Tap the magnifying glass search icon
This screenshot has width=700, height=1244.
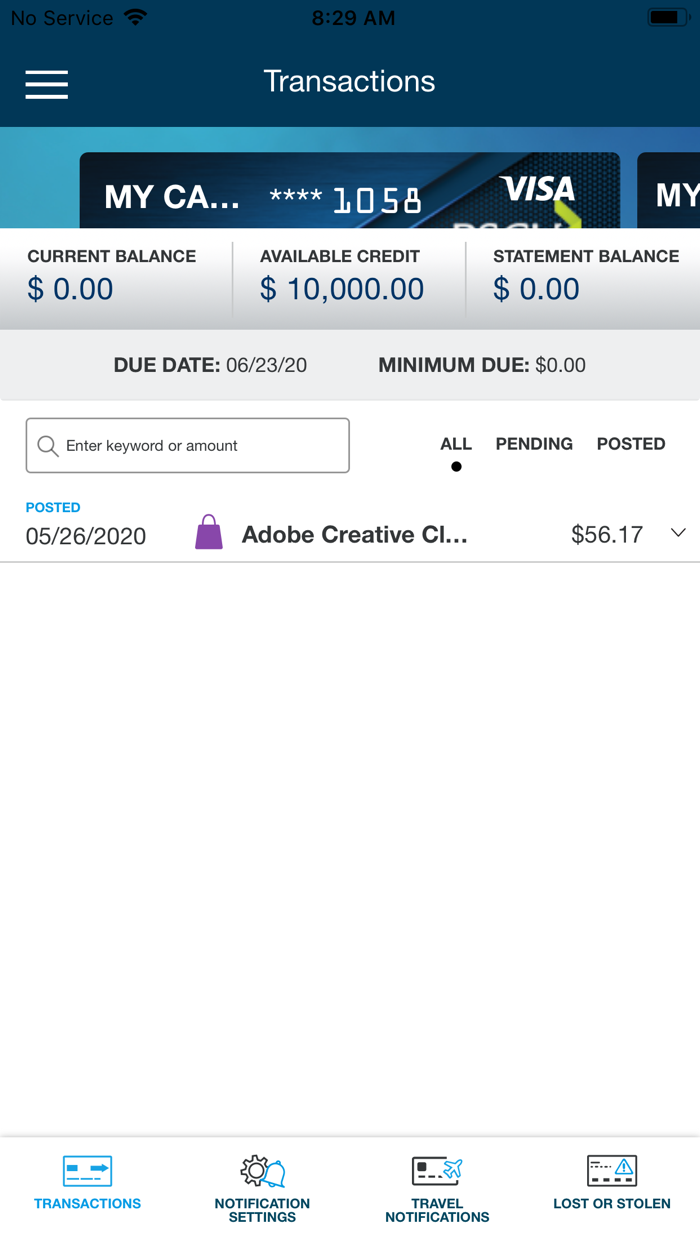coord(47,446)
